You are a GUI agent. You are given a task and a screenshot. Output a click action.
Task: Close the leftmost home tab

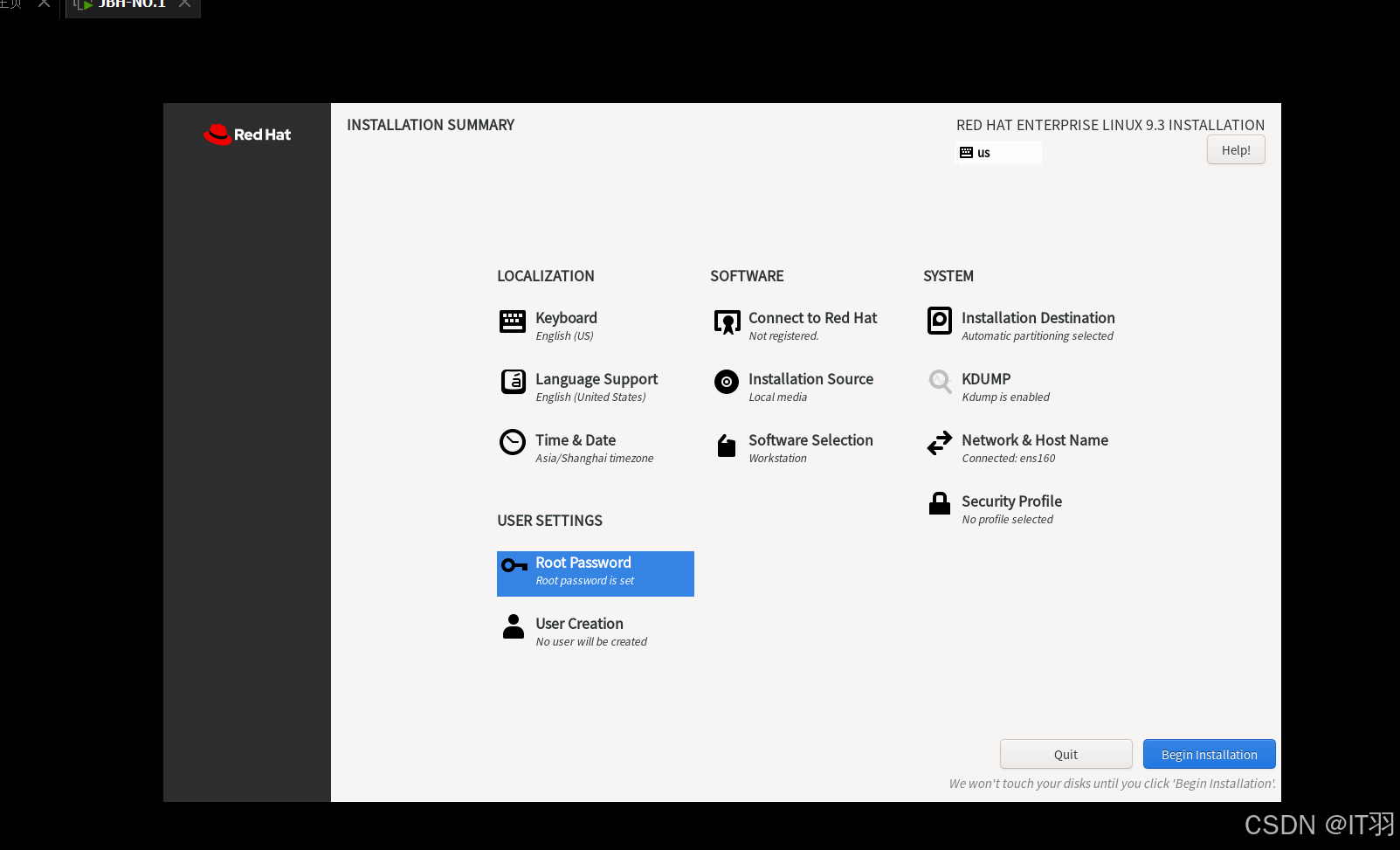point(44,3)
